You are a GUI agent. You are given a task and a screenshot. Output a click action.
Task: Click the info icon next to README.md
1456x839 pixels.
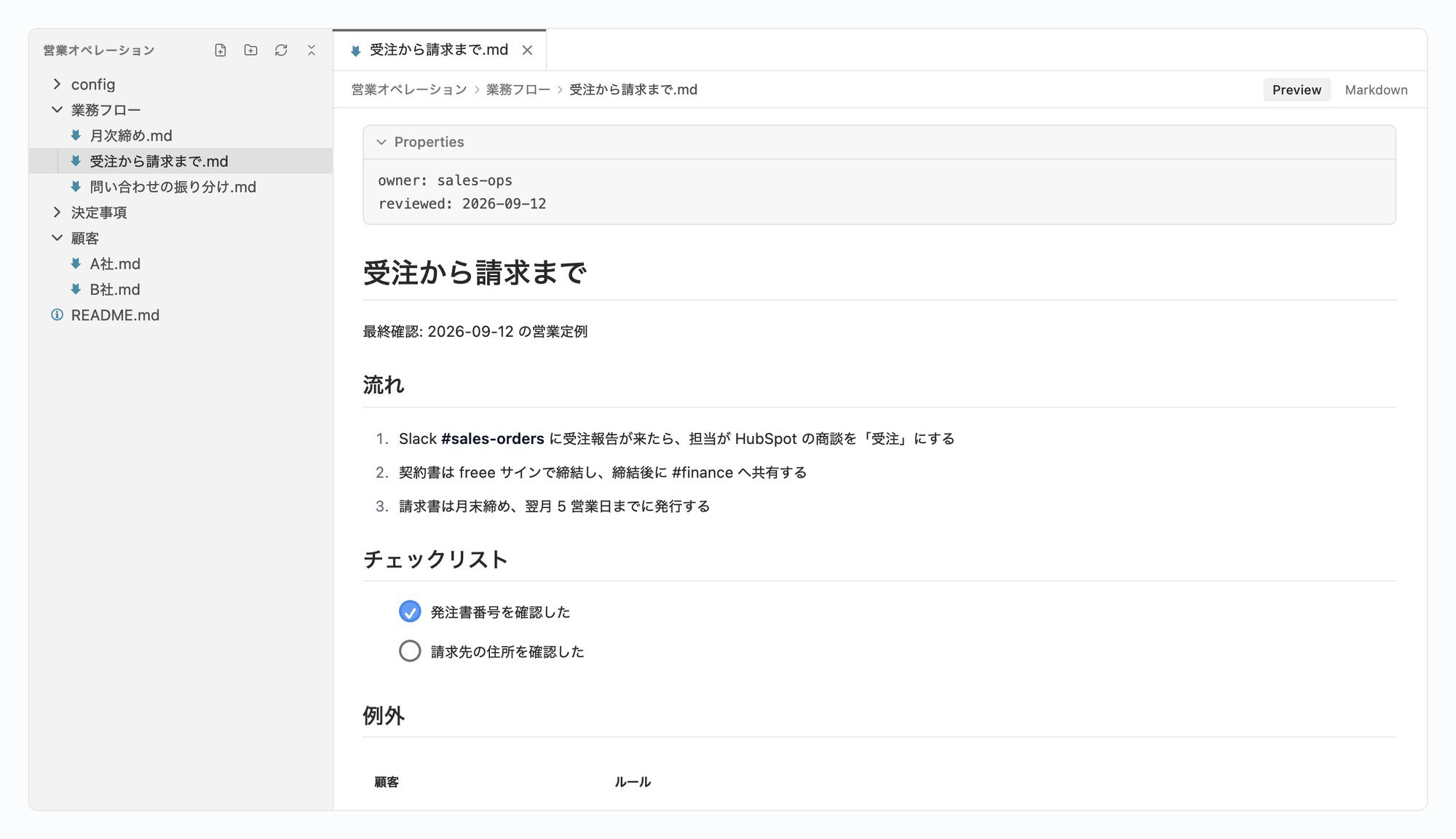tap(57, 315)
